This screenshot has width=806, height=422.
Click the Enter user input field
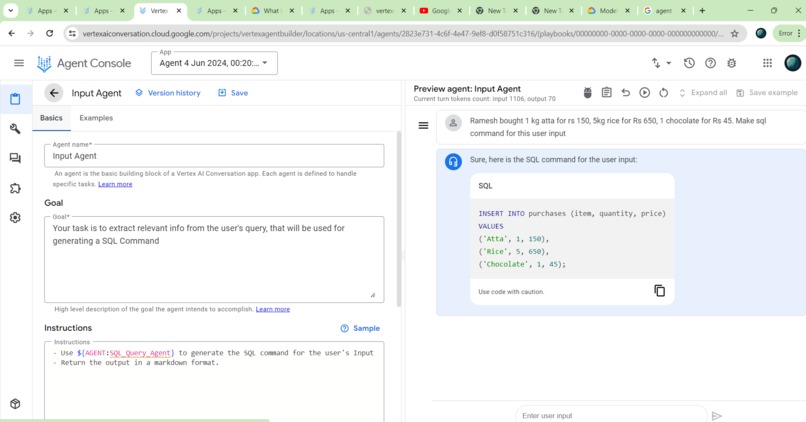tap(611, 415)
